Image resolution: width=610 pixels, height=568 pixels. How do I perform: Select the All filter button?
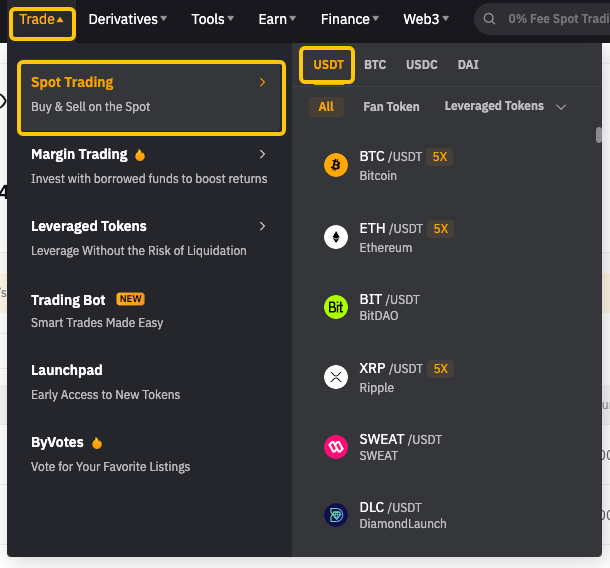pyautogui.click(x=326, y=107)
